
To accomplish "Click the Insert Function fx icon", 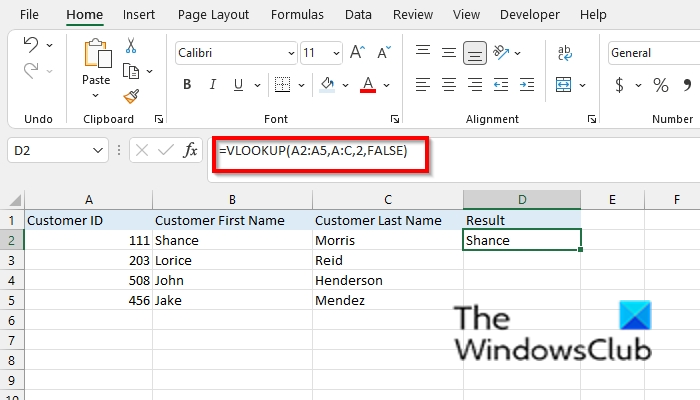I will pos(190,150).
